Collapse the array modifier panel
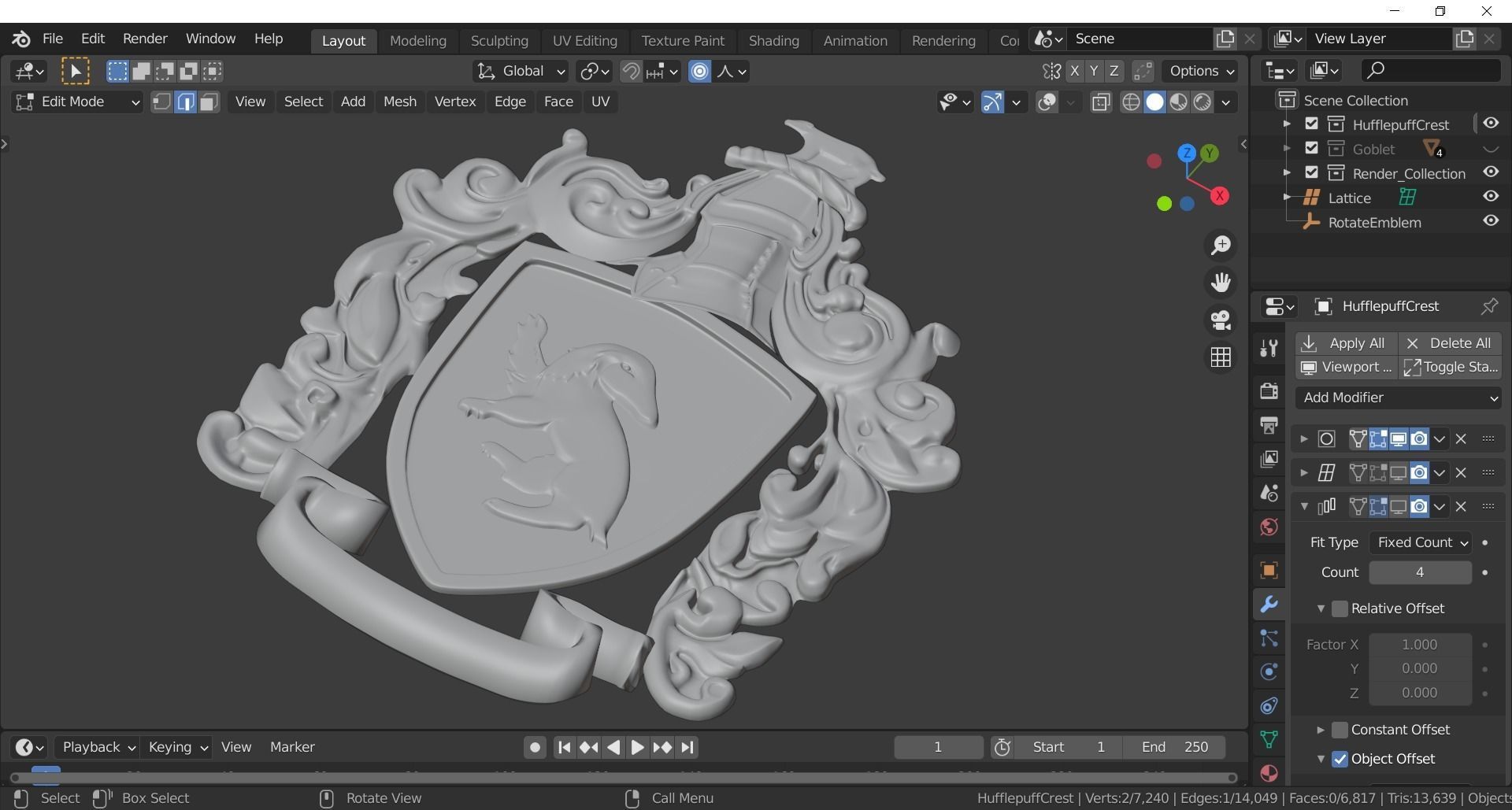This screenshot has height=810, width=1512. pos(1304,506)
